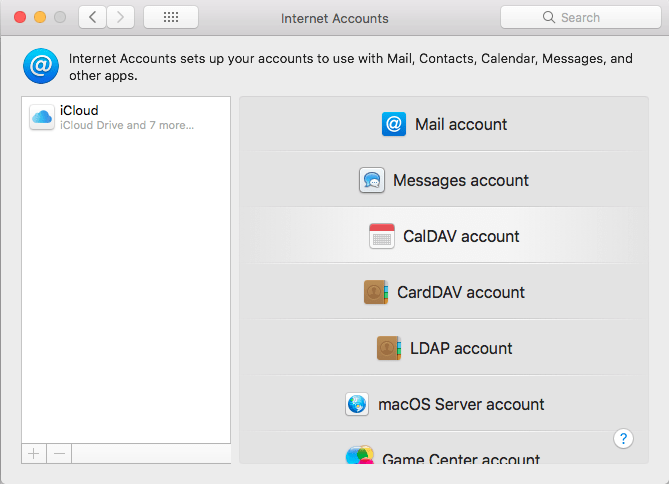Click the Game Center colored bubbles icon
The width and height of the screenshot is (669, 484).
click(x=360, y=455)
